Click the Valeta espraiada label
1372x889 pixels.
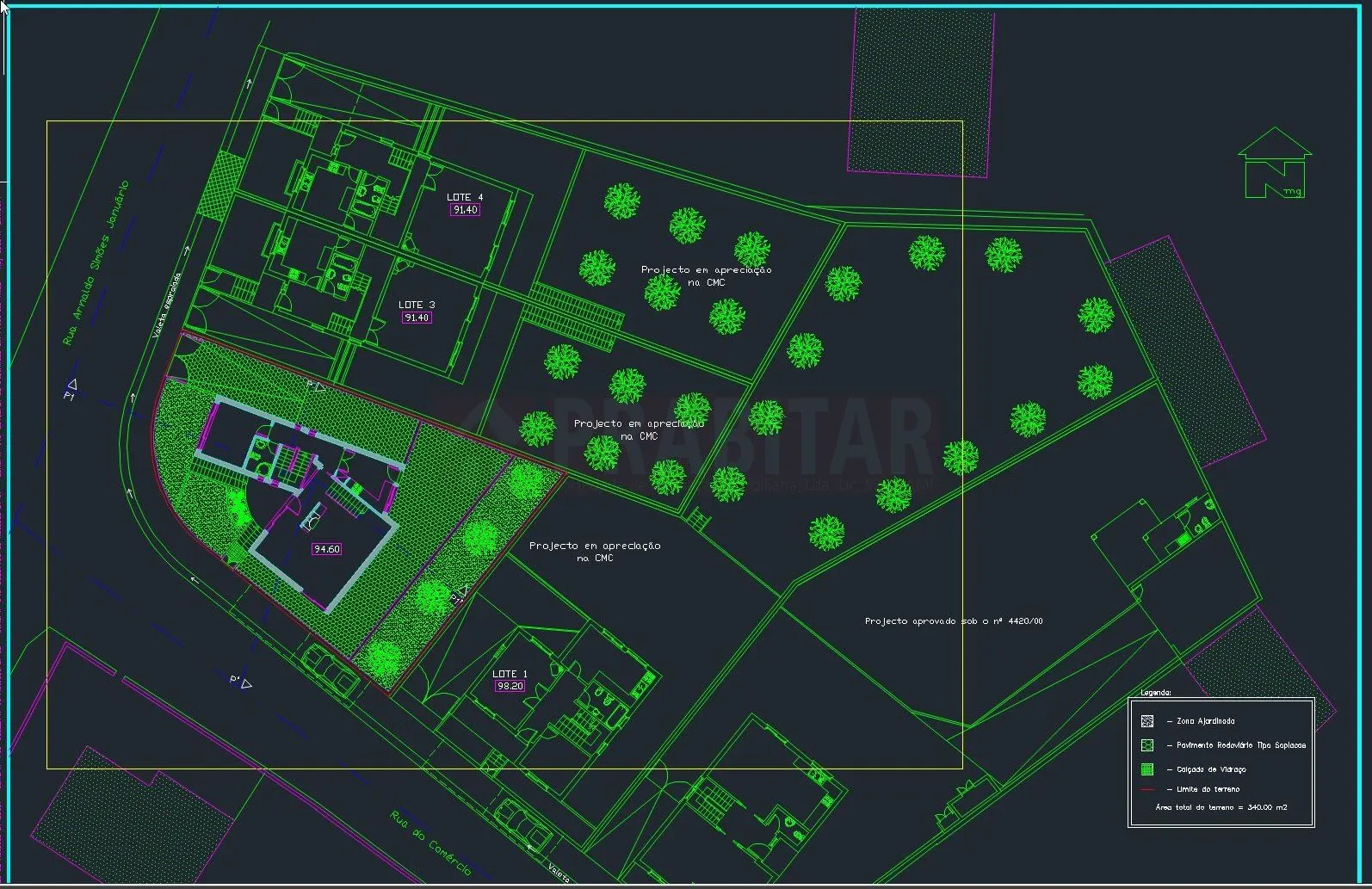[x=166, y=306]
